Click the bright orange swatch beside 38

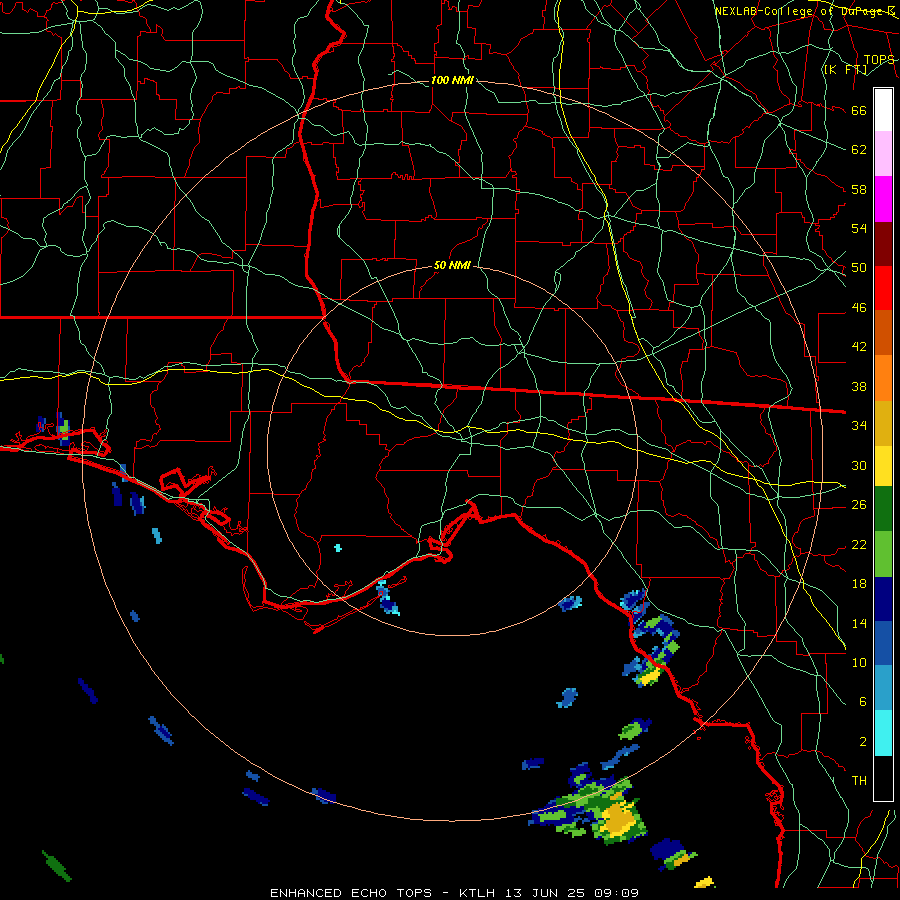pyautogui.click(x=883, y=378)
